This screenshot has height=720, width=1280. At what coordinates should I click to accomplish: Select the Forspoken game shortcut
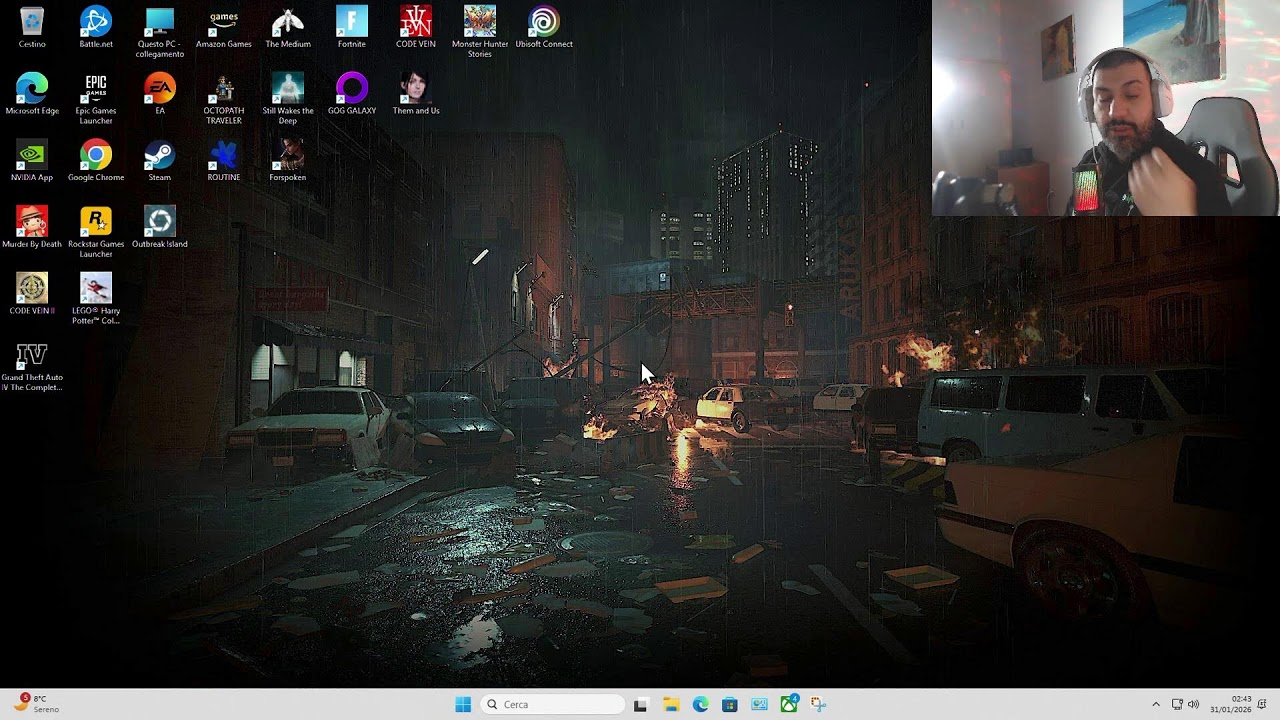[x=288, y=162]
